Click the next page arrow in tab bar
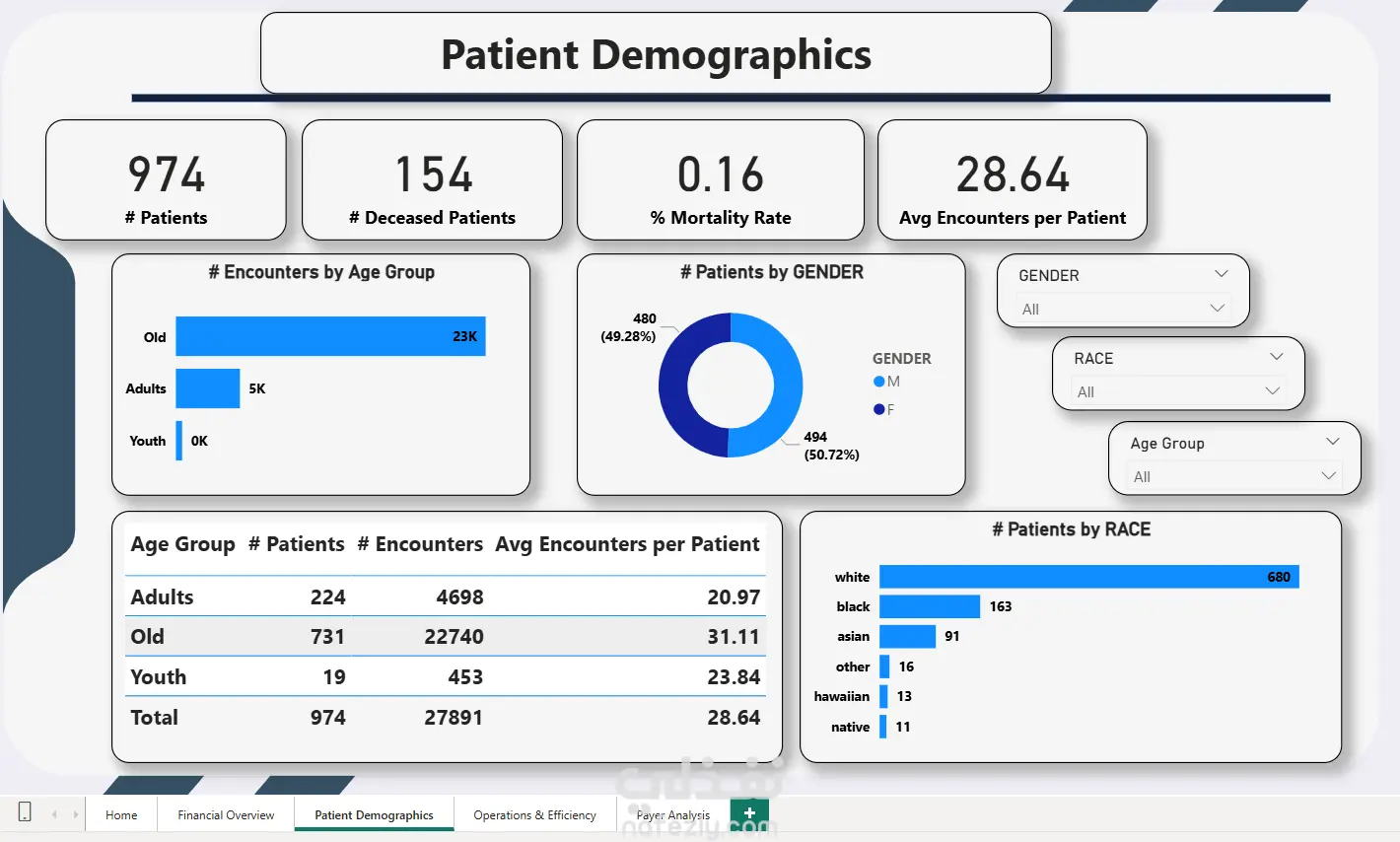This screenshot has height=842, width=1400. [x=75, y=814]
